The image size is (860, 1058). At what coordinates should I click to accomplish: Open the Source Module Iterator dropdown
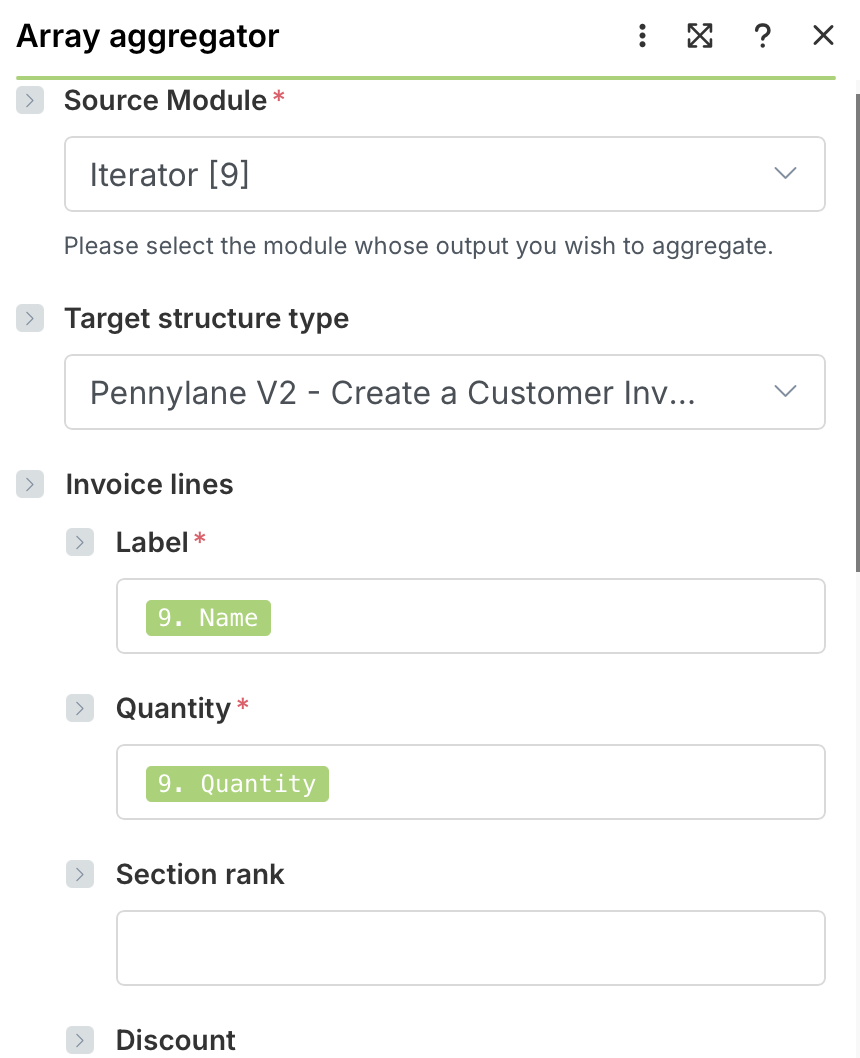coord(420,175)
